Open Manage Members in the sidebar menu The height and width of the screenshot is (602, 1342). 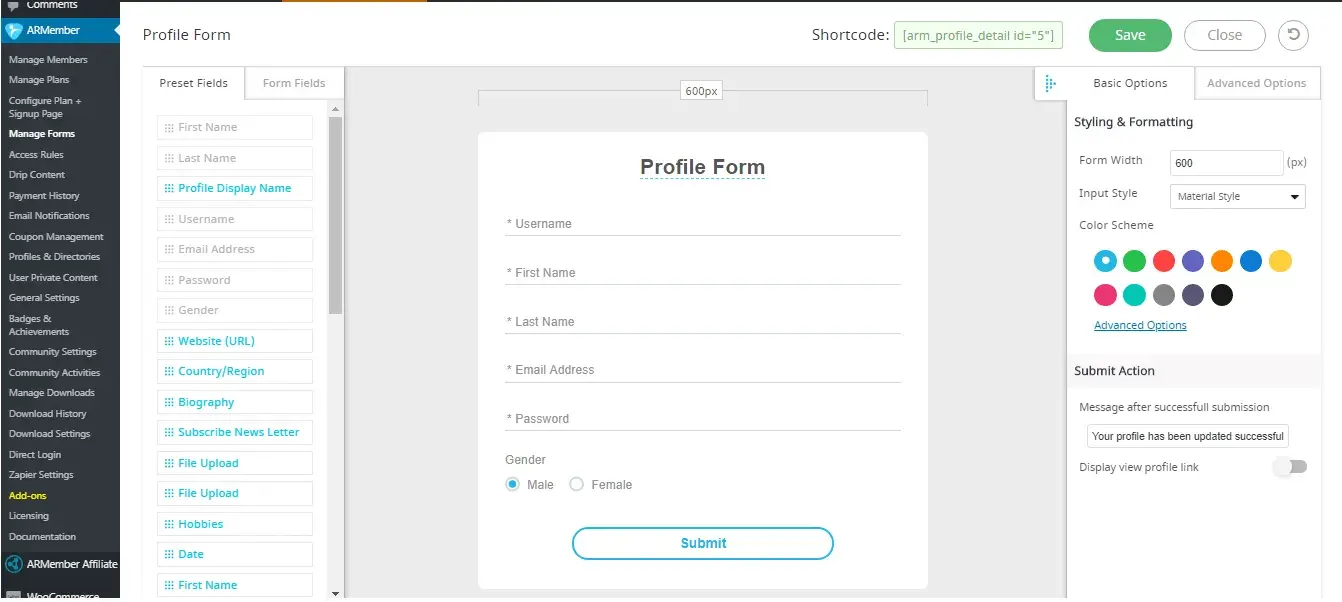pyautogui.click(x=48, y=60)
